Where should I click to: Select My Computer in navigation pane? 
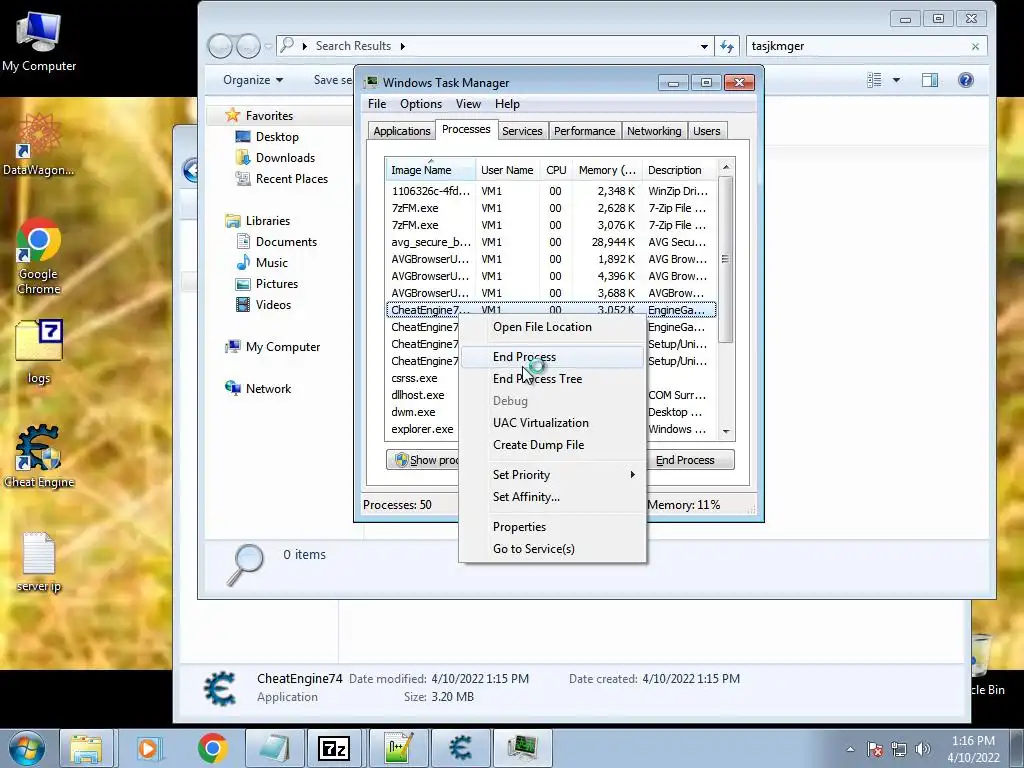(x=282, y=347)
